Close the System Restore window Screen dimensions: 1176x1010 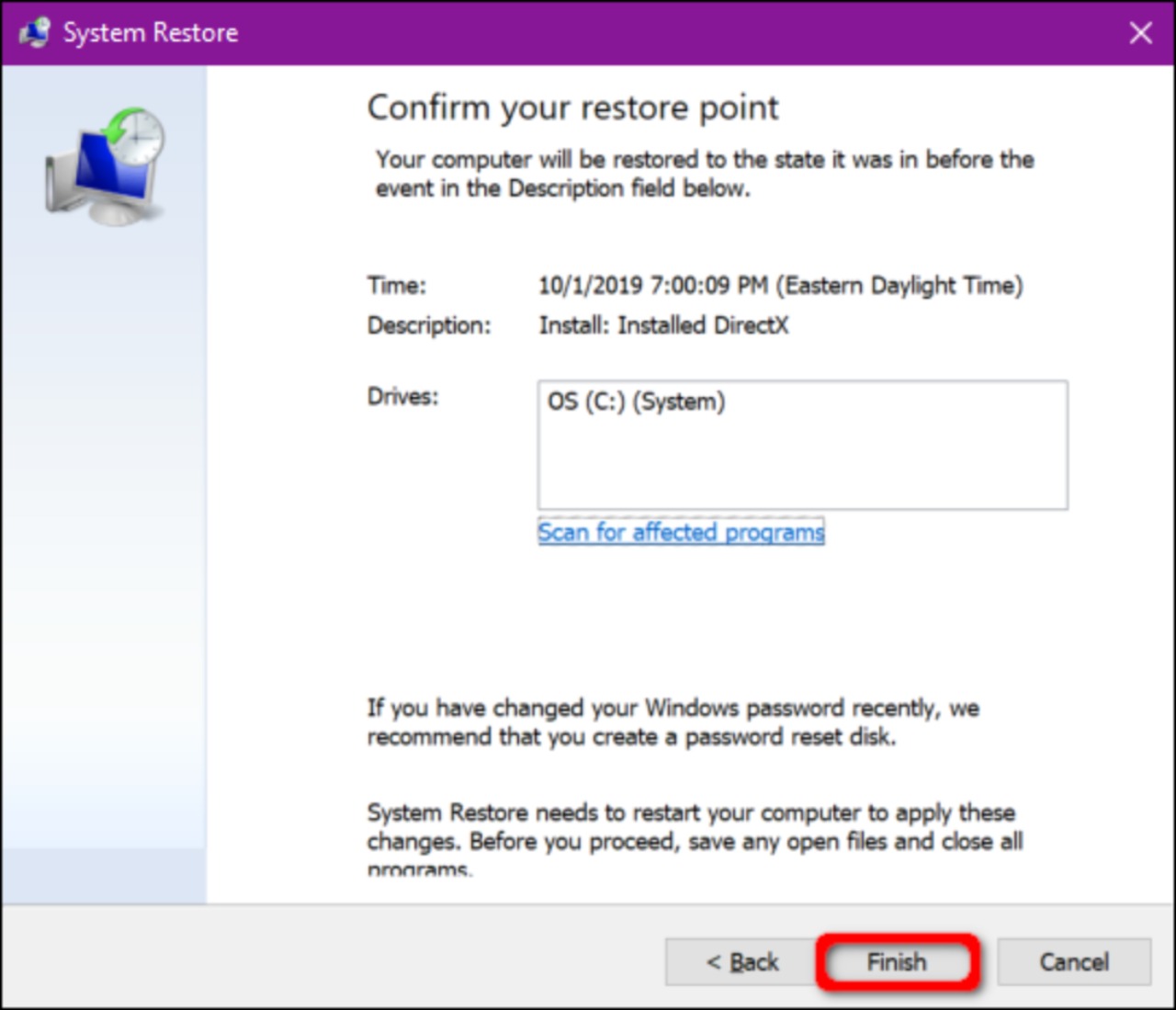click(x=1140, y=33)
